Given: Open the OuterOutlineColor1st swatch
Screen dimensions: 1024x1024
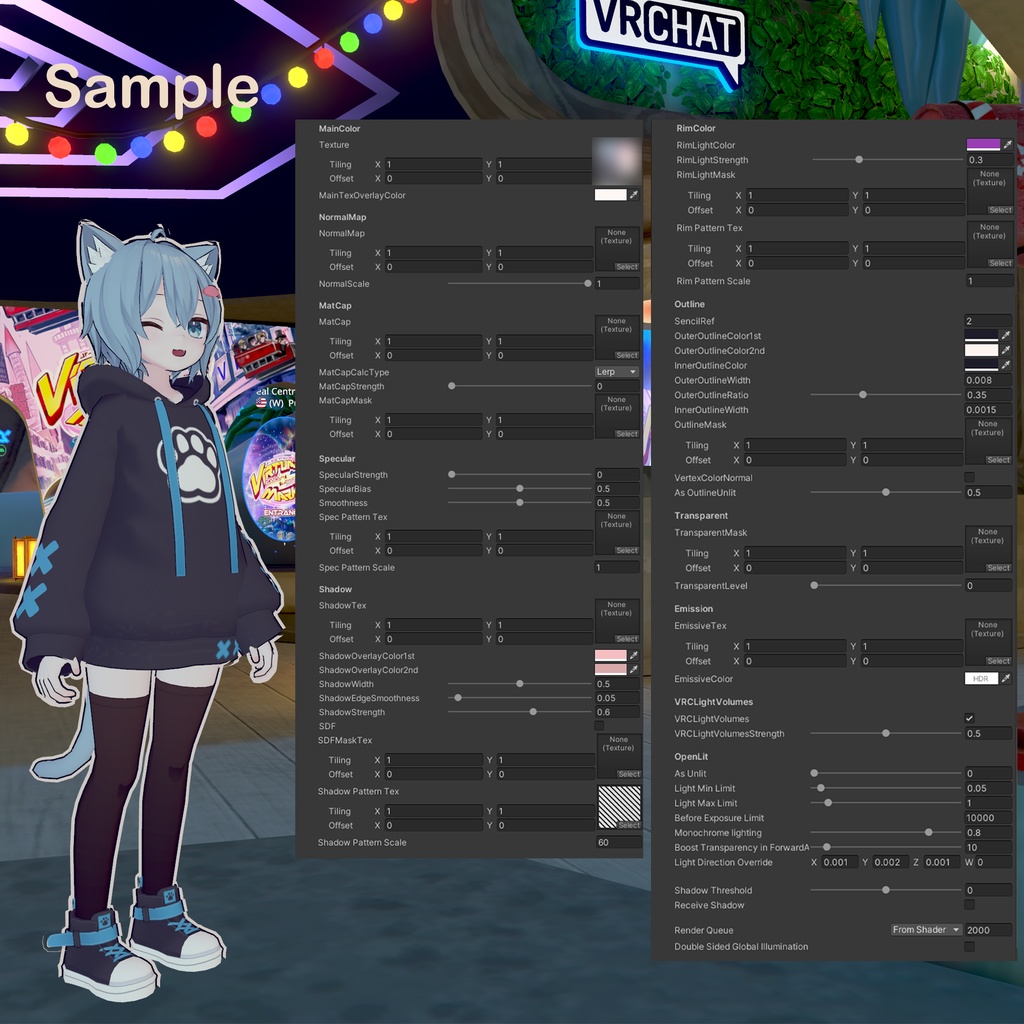Looking at the screenshot, I should [982, 335].
